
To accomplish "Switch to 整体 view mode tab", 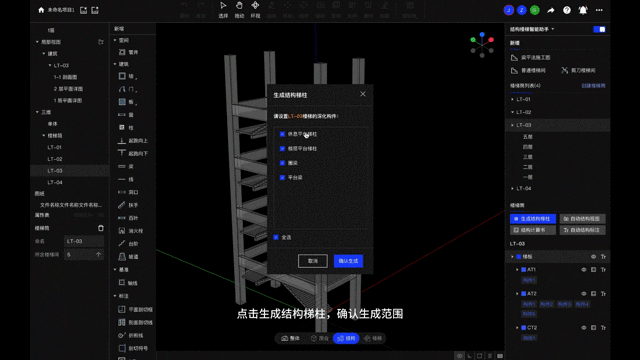I will click(291, 338).
